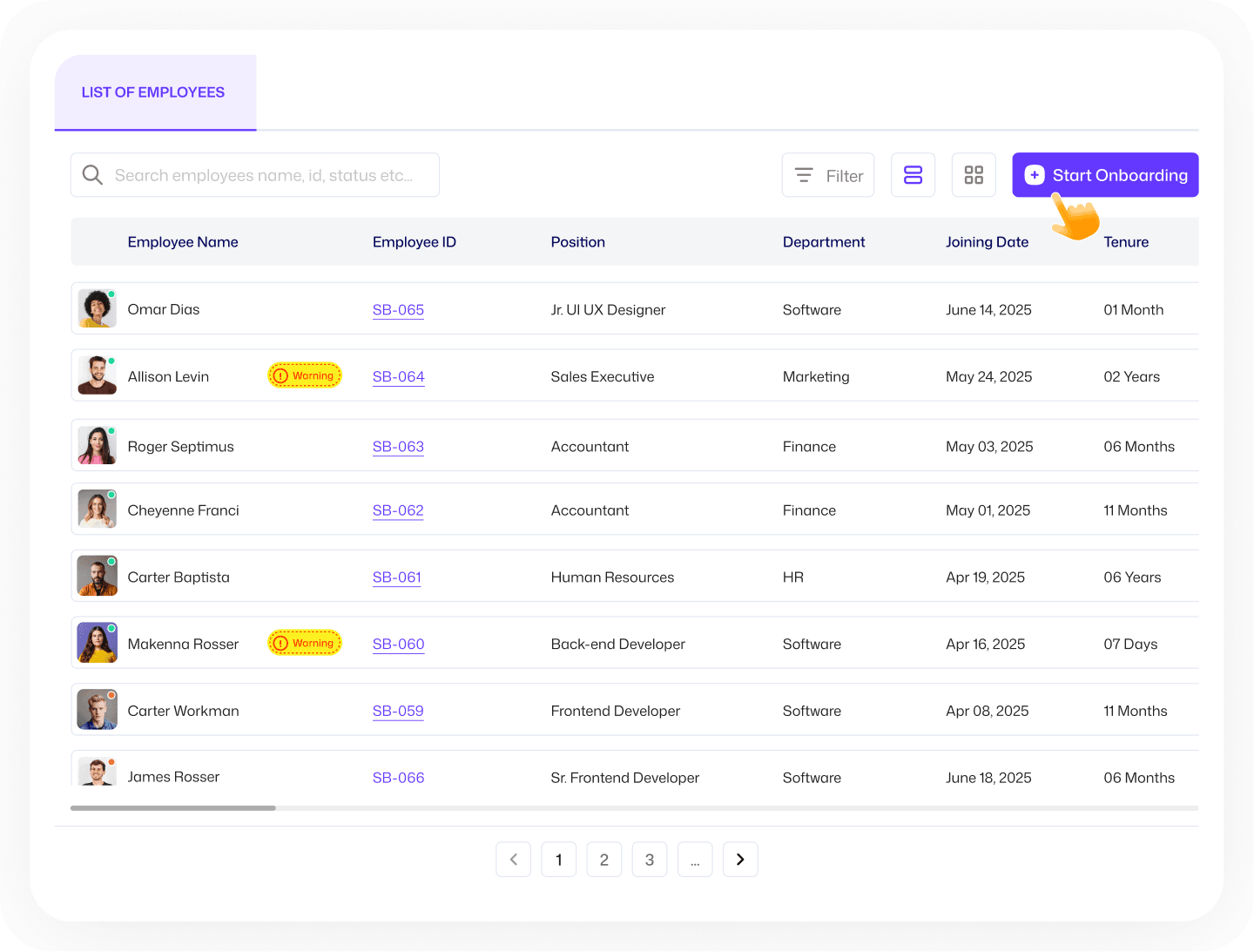The height and width of the screenshot is (952, 1254).
Task: Click the orange status dot on Carter Workman
Action: 111,695
